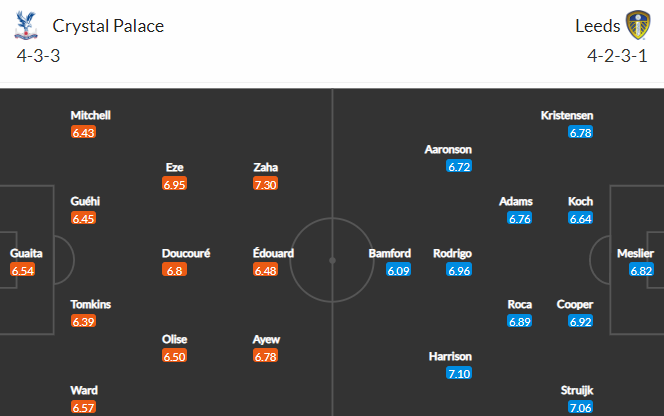Click Mitchell's 6.43 rating badge
The height and width of the screenshot is (416, 664).
click(83, 133)
